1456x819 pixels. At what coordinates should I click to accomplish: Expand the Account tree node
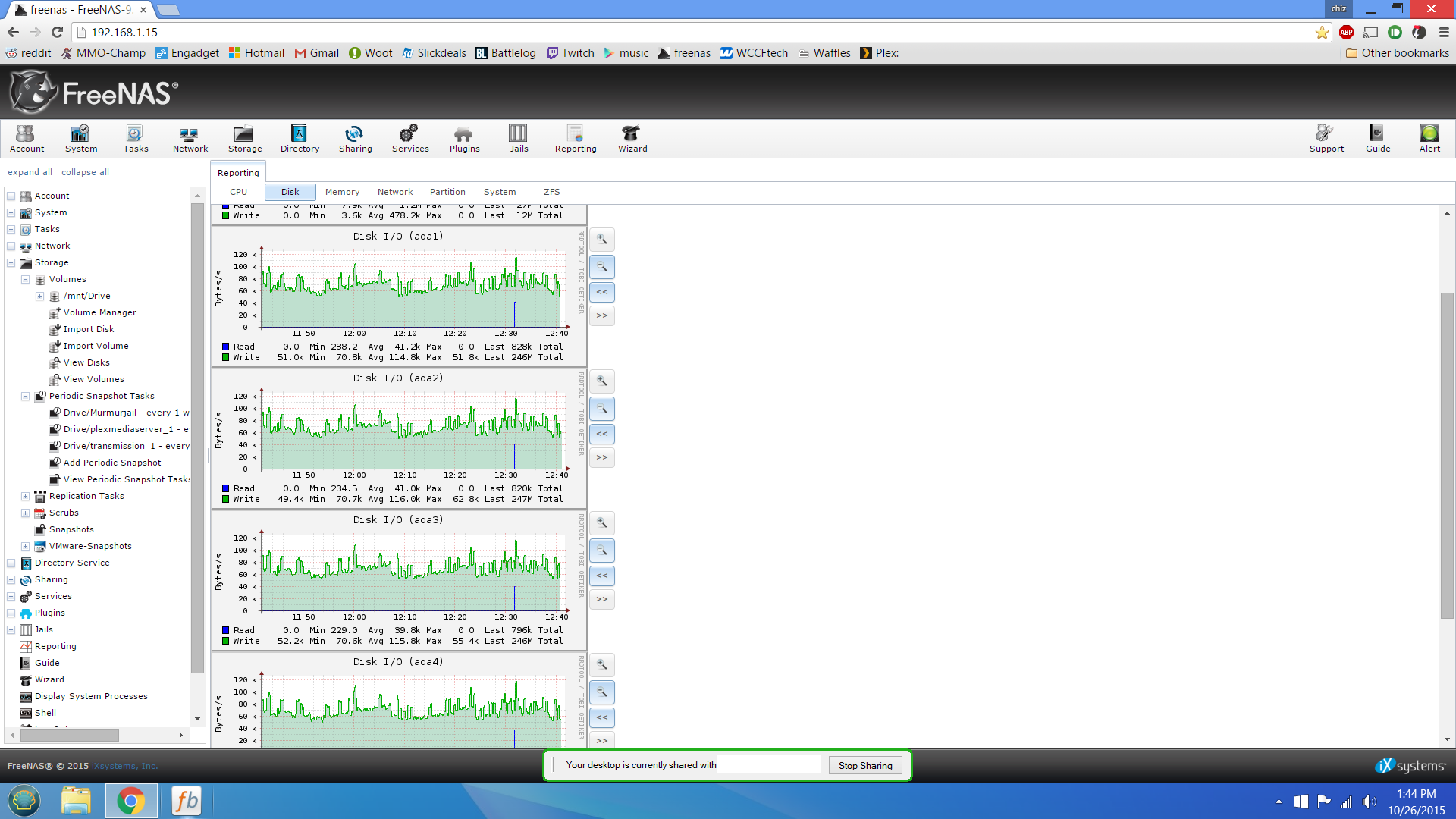point(11,196)
